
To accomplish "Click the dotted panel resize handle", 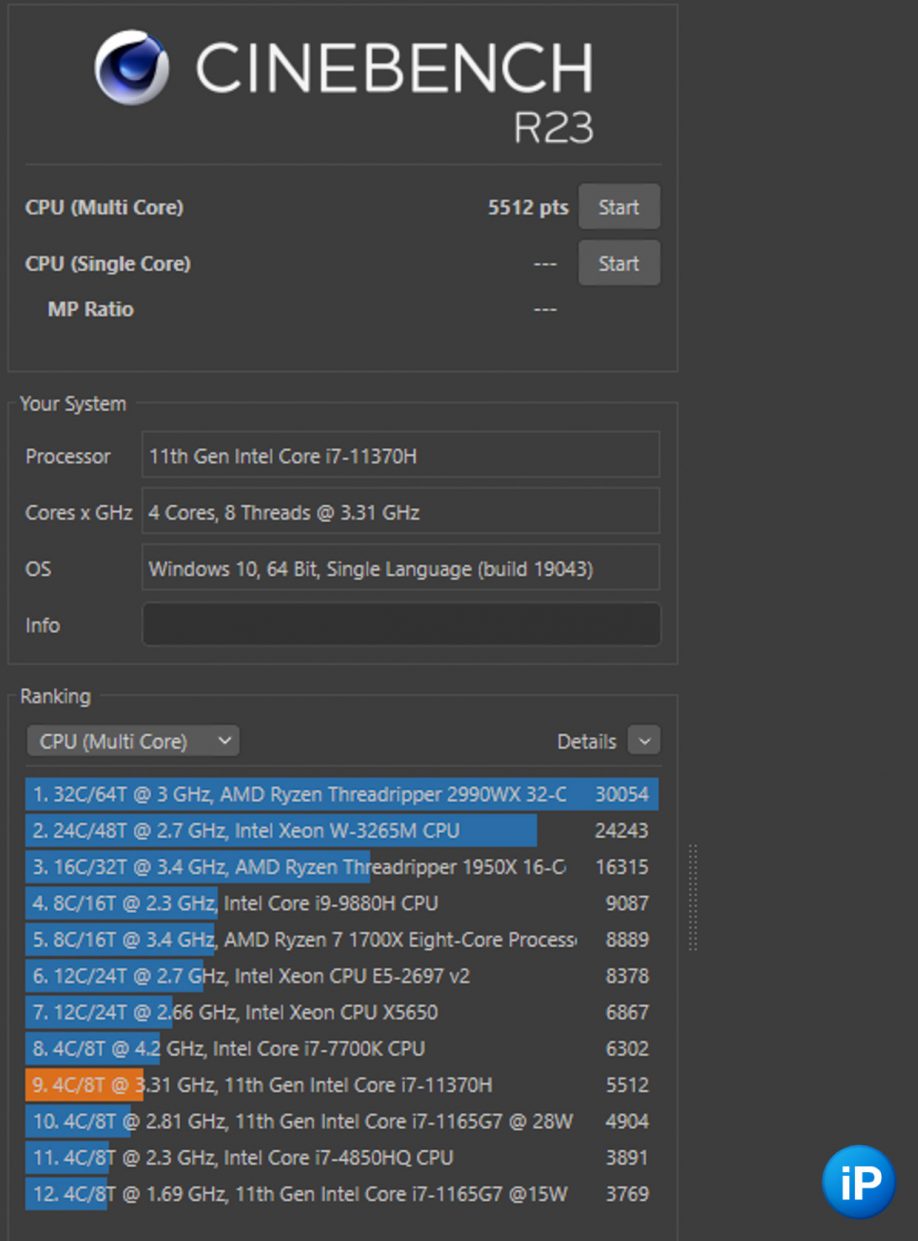I will coord(693,897).
